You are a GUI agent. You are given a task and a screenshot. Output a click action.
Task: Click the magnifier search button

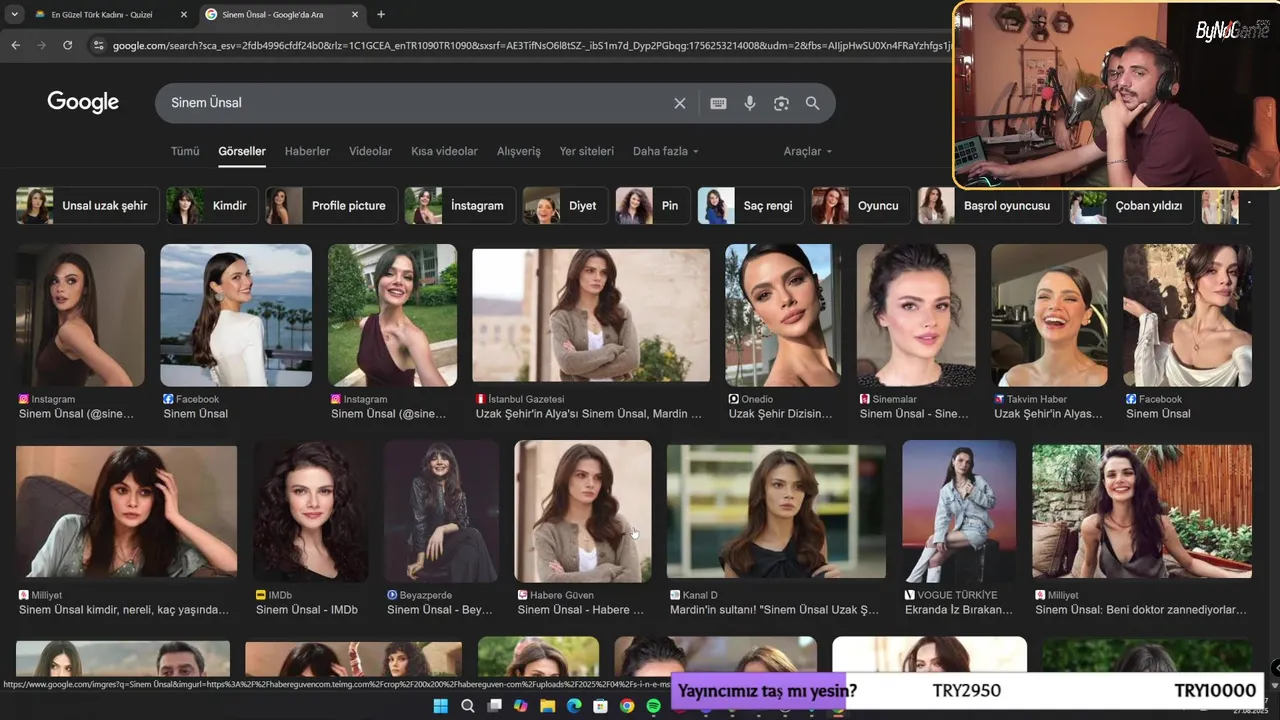pos(812,103)
